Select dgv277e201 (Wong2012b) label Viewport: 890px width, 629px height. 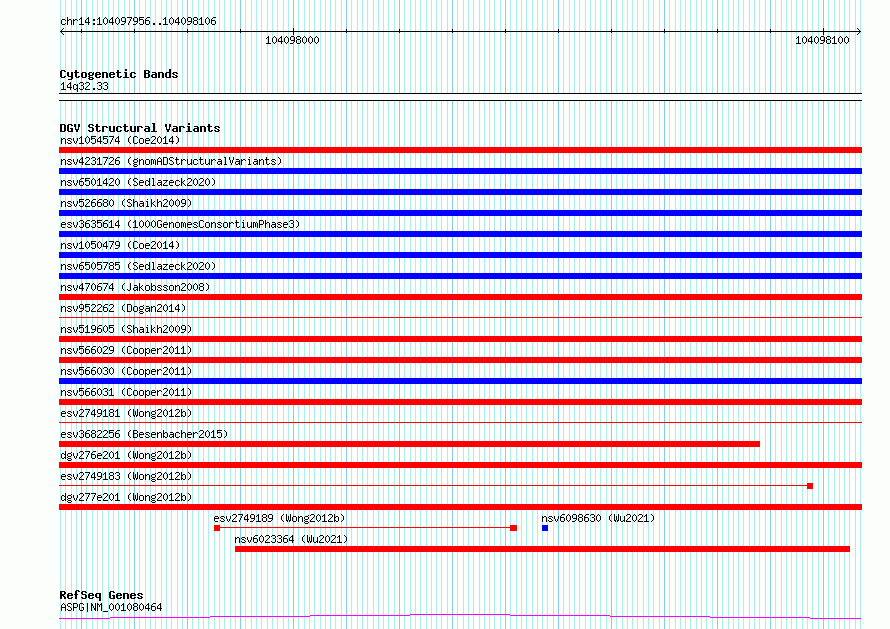126,497
